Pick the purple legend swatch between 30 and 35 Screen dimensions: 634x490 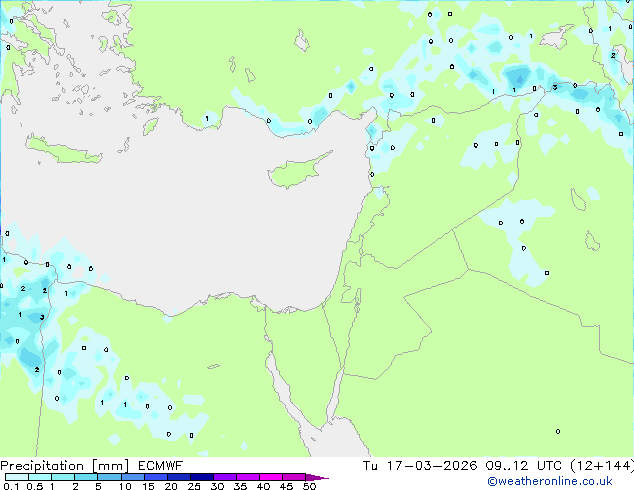(x=225, y=477)
